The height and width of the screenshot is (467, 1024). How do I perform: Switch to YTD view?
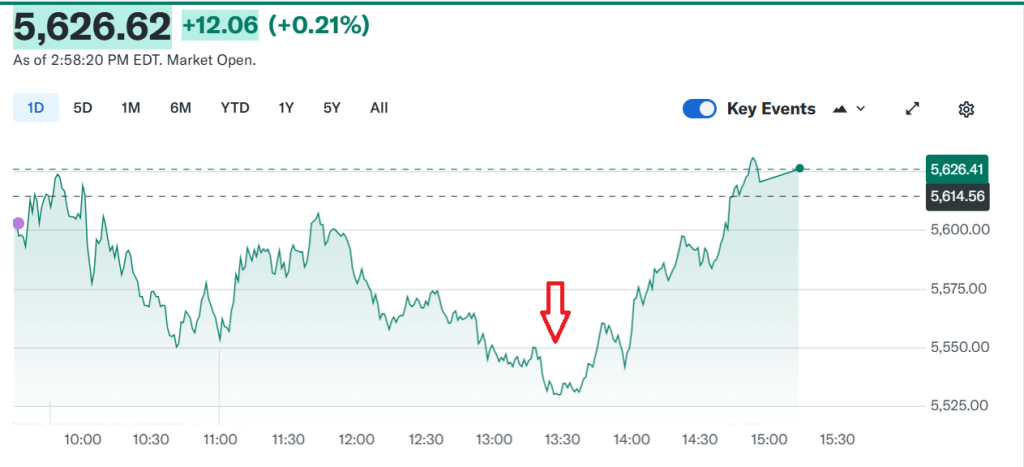pyautogui.click(x=235, y=108)
